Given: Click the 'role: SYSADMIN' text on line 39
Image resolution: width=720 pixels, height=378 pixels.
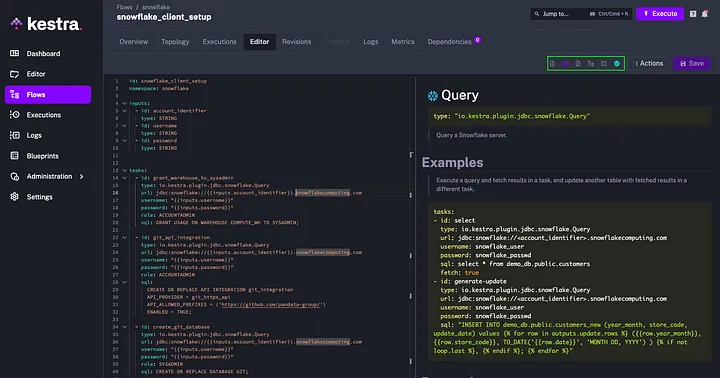Looking at the screenshot, I should coord(162,364).
